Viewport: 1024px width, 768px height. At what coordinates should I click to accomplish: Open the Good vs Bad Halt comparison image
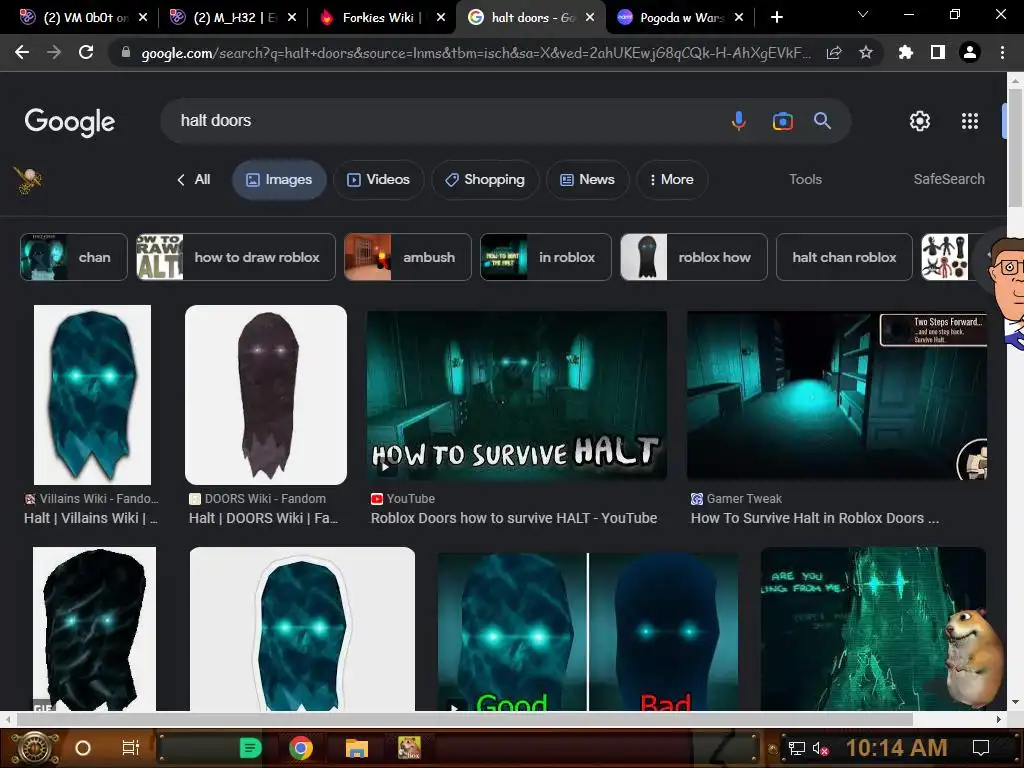[x=588, y=632]
